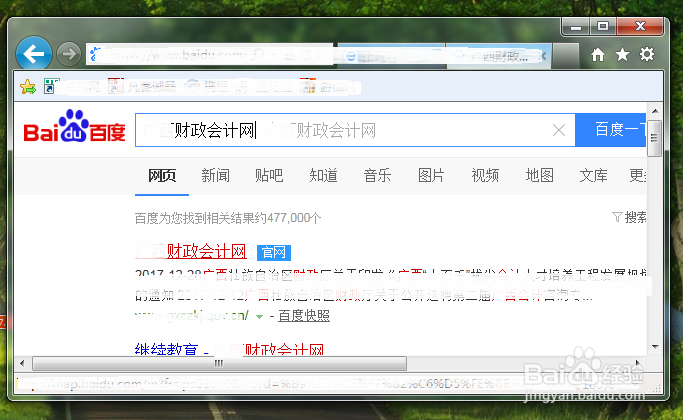The width and height of the screenshot is (683, 420).
Task: Minimize the browser window
Action: pyautogui.click(x=576, y=27)
